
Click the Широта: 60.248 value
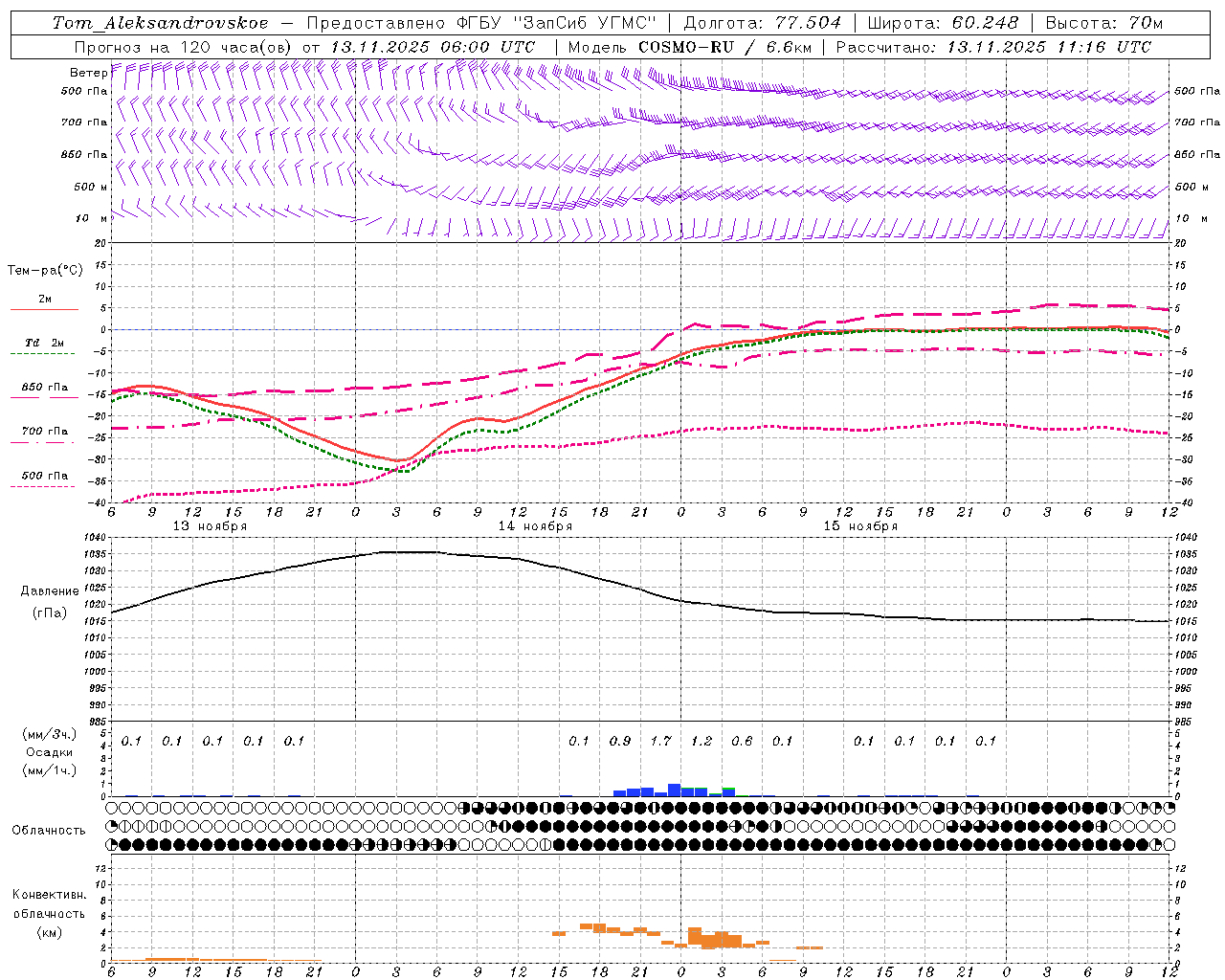click(x=943, y=22)
